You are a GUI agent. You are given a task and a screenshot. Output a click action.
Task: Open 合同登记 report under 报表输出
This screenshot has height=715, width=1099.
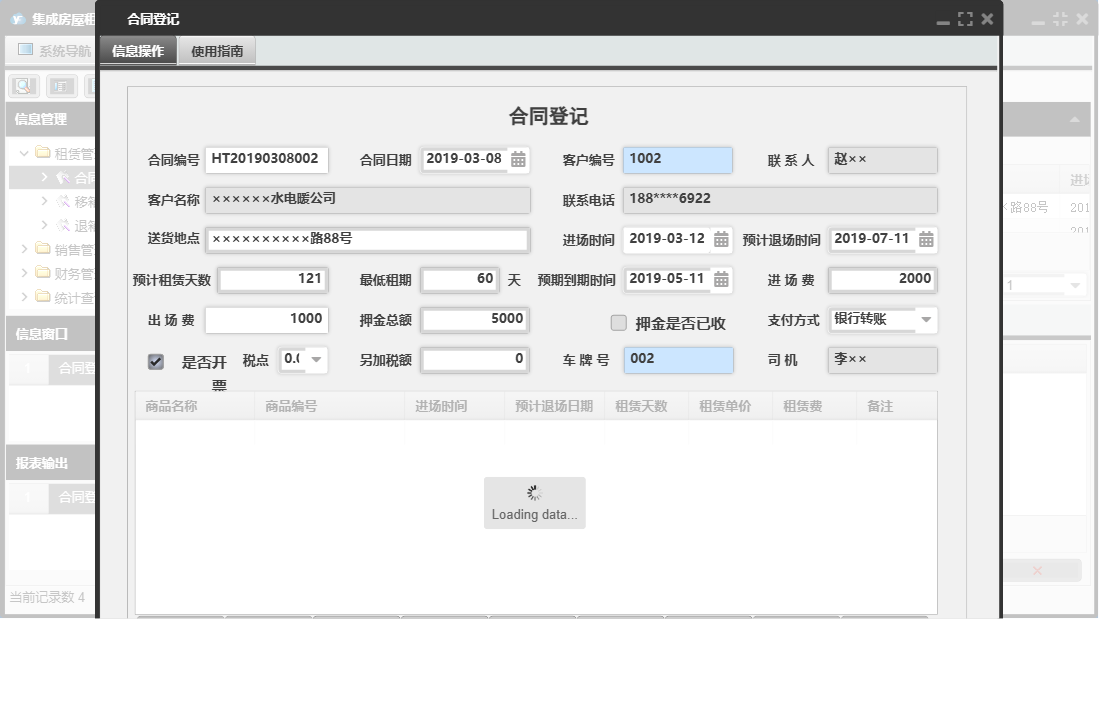point(75,498)
